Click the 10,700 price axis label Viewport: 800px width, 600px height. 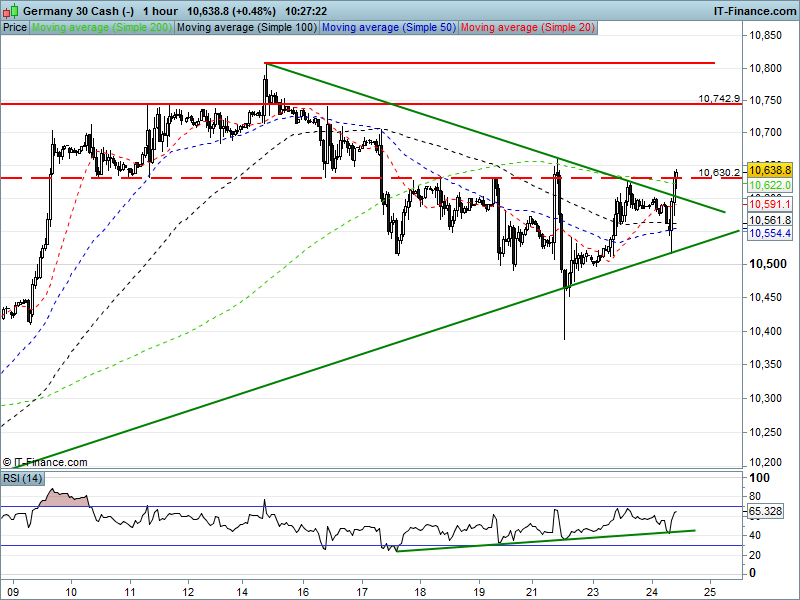[x=765, y=133]
